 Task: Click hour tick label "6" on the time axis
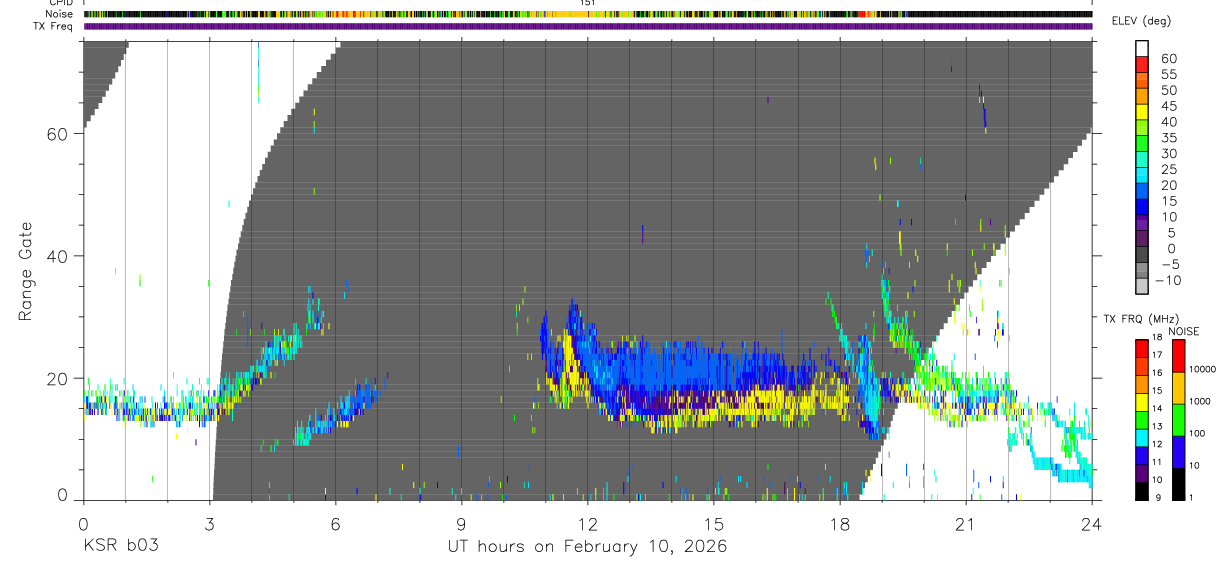pyautogui.click(x=336, y=524)
